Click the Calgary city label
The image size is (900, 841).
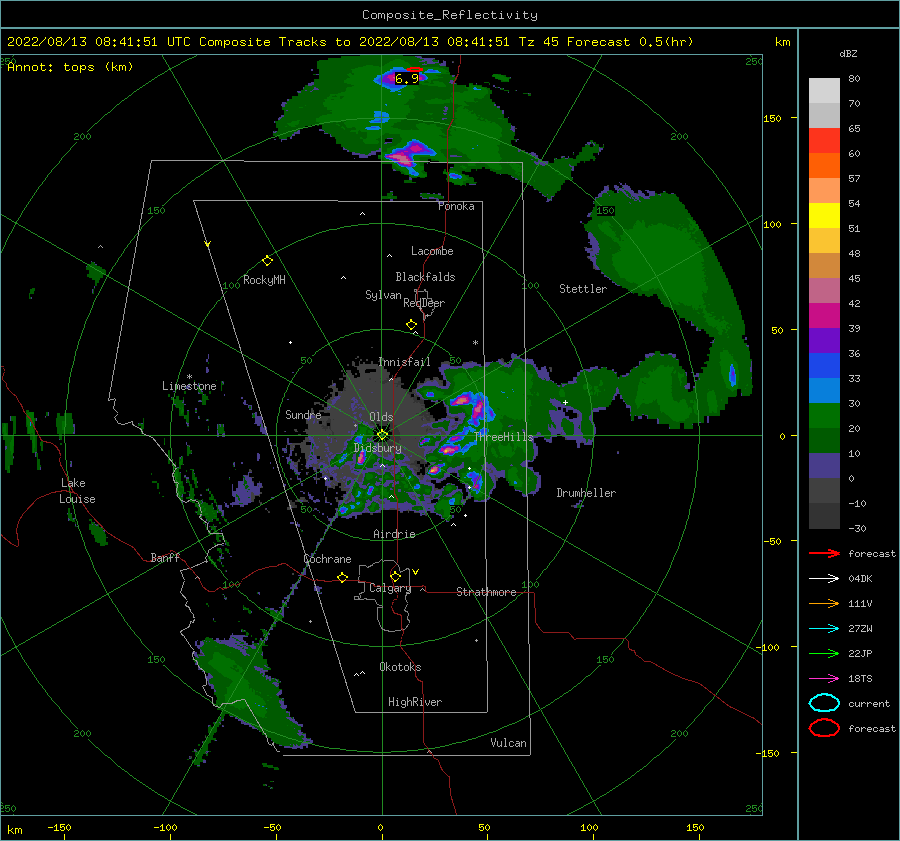point(390,588)
